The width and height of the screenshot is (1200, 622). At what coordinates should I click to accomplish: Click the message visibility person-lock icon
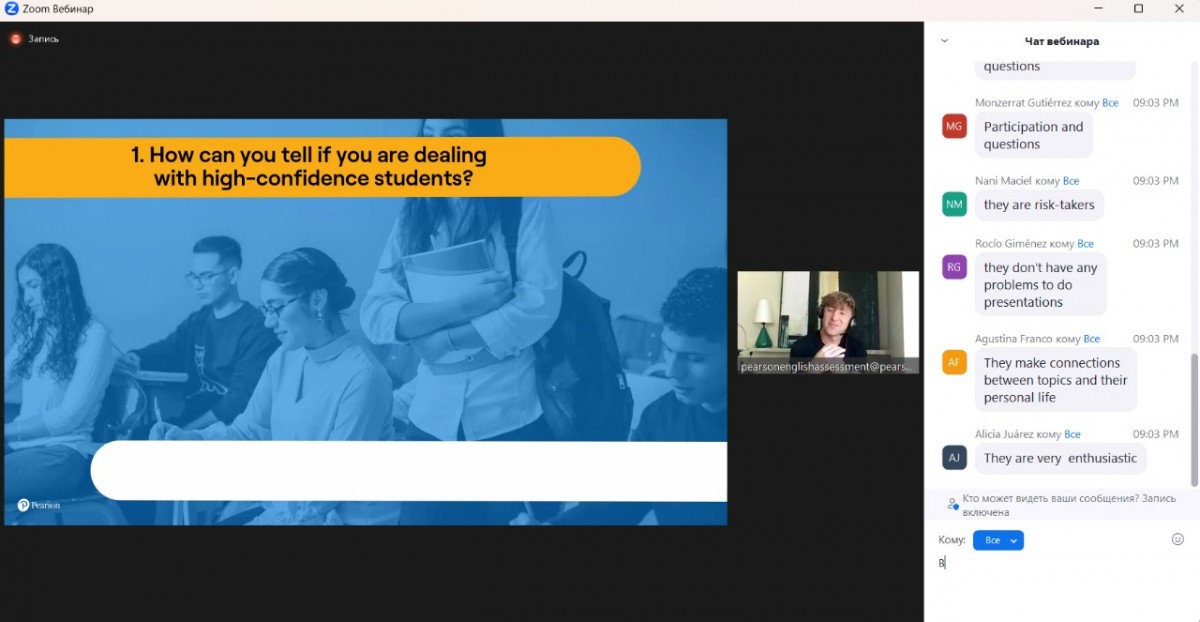(x=952, y=505)
